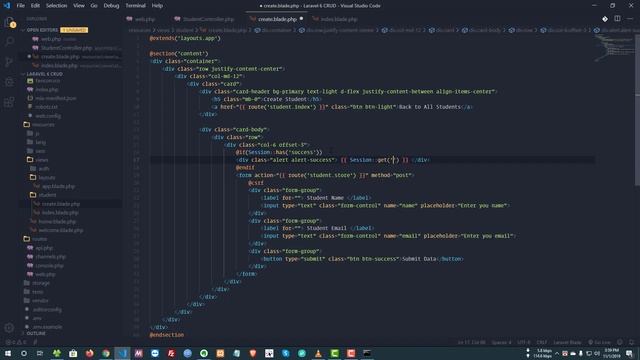Open the Help menu

point(157,6)
